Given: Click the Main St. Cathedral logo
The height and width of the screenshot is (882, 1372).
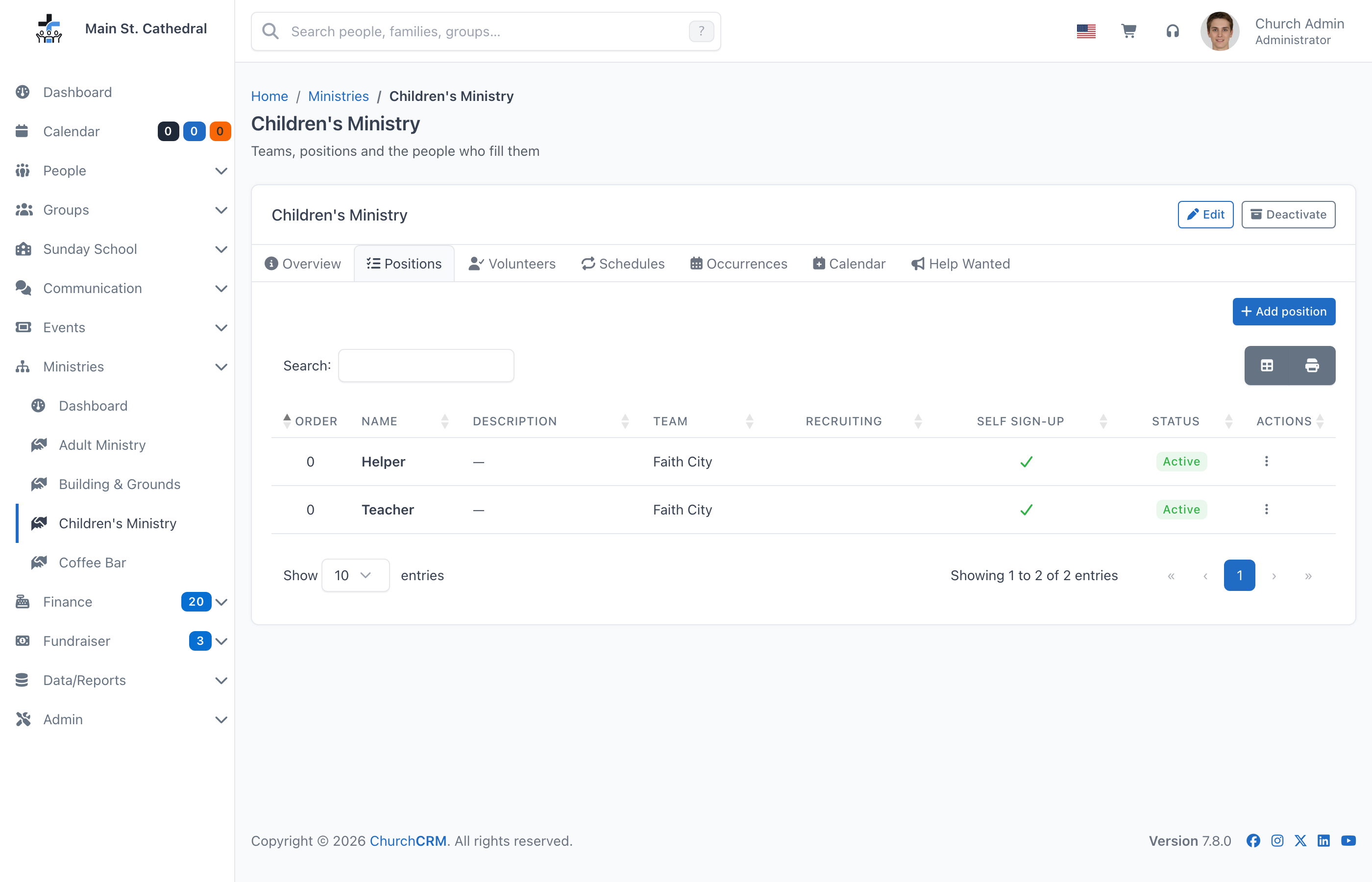Looking at the screenshot, I should 49,28.
